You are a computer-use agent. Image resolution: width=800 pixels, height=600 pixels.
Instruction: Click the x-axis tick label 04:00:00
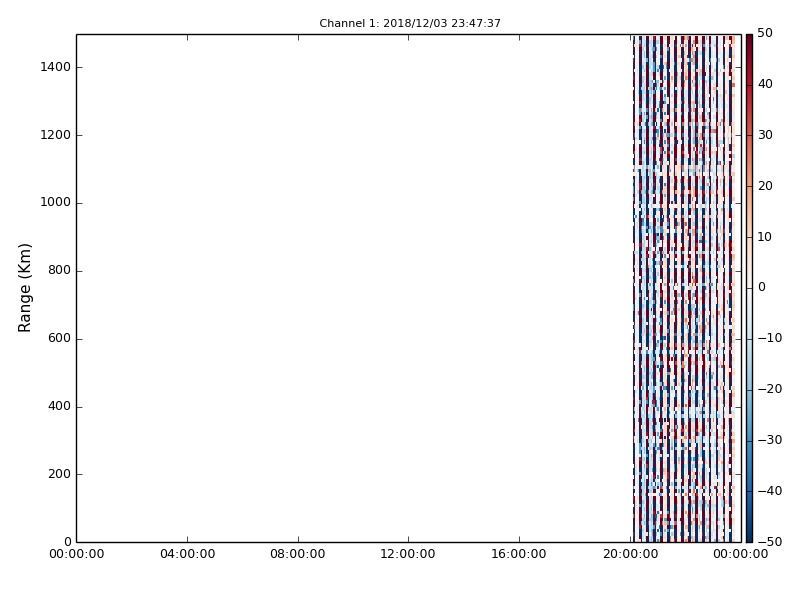[x=187, y=554]
